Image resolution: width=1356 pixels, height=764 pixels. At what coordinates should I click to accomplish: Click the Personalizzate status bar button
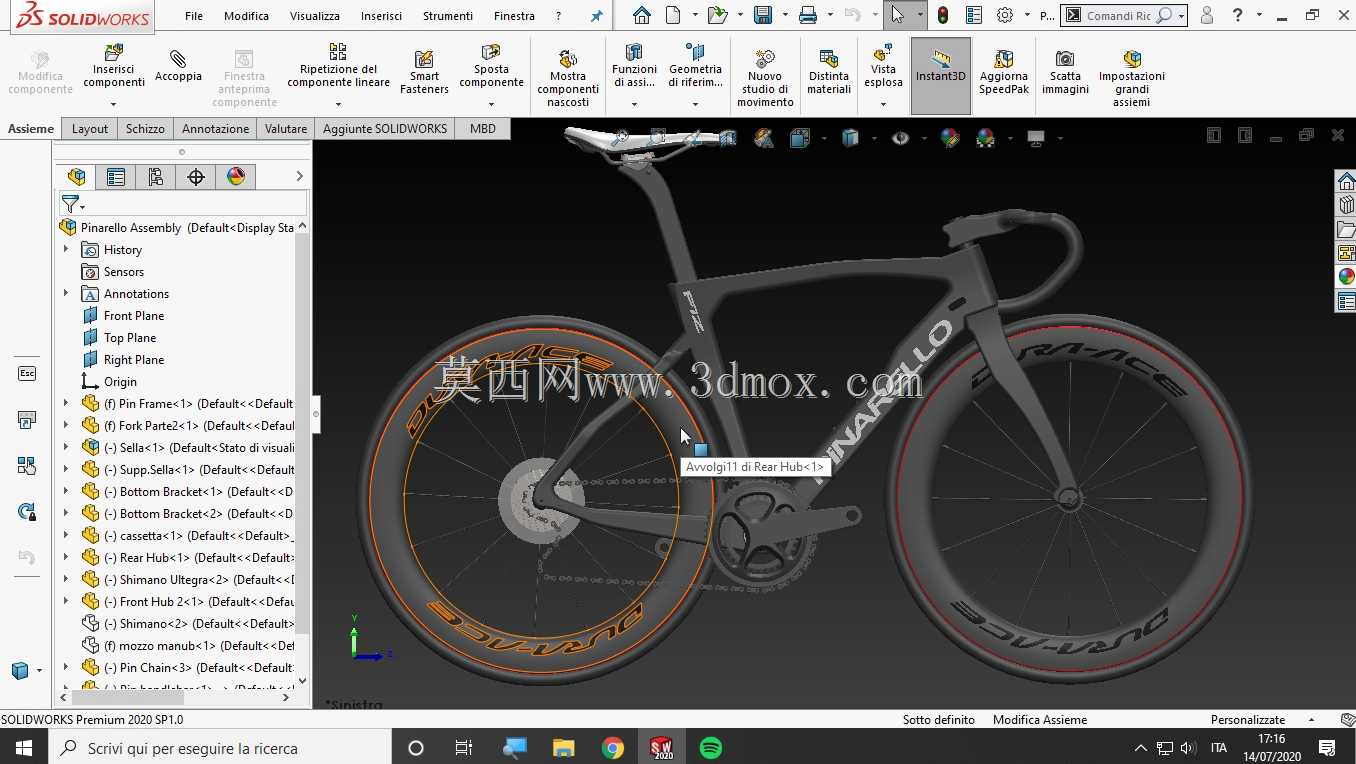pyautogui.click(x=1248, y=720)
